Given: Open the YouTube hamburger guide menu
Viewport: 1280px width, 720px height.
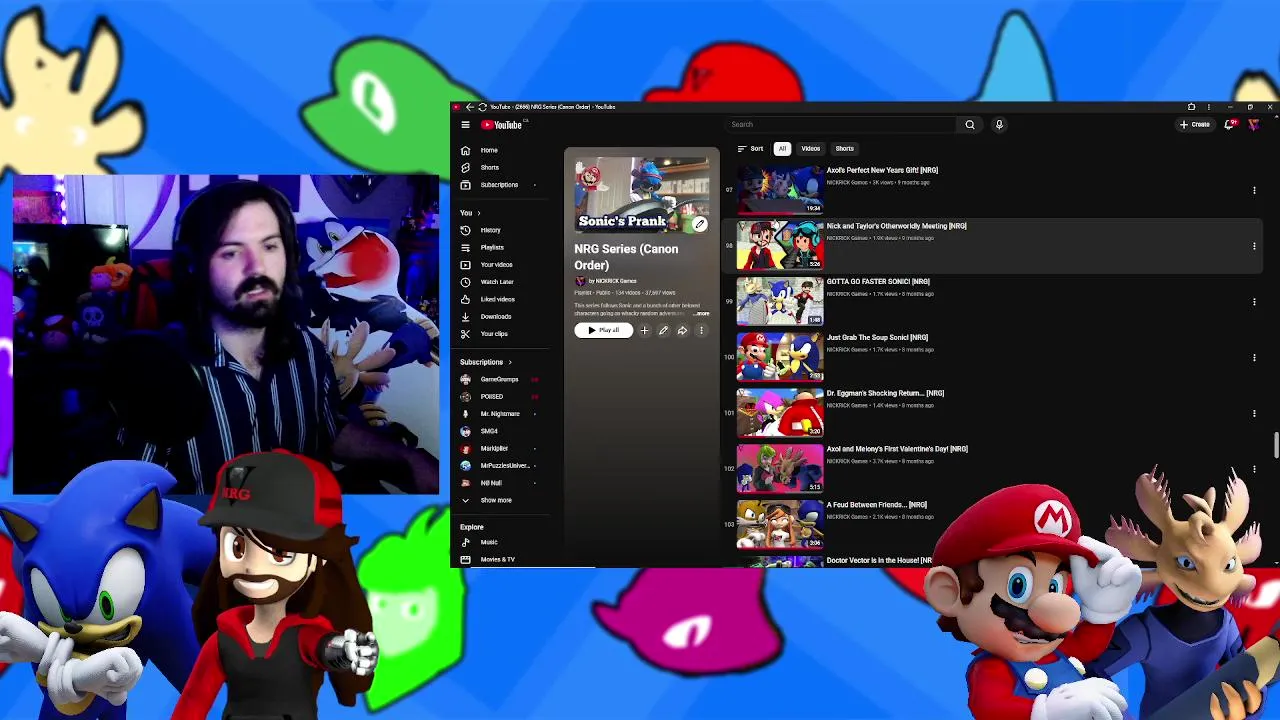Looking at the screenshot, I should [465, 125].
